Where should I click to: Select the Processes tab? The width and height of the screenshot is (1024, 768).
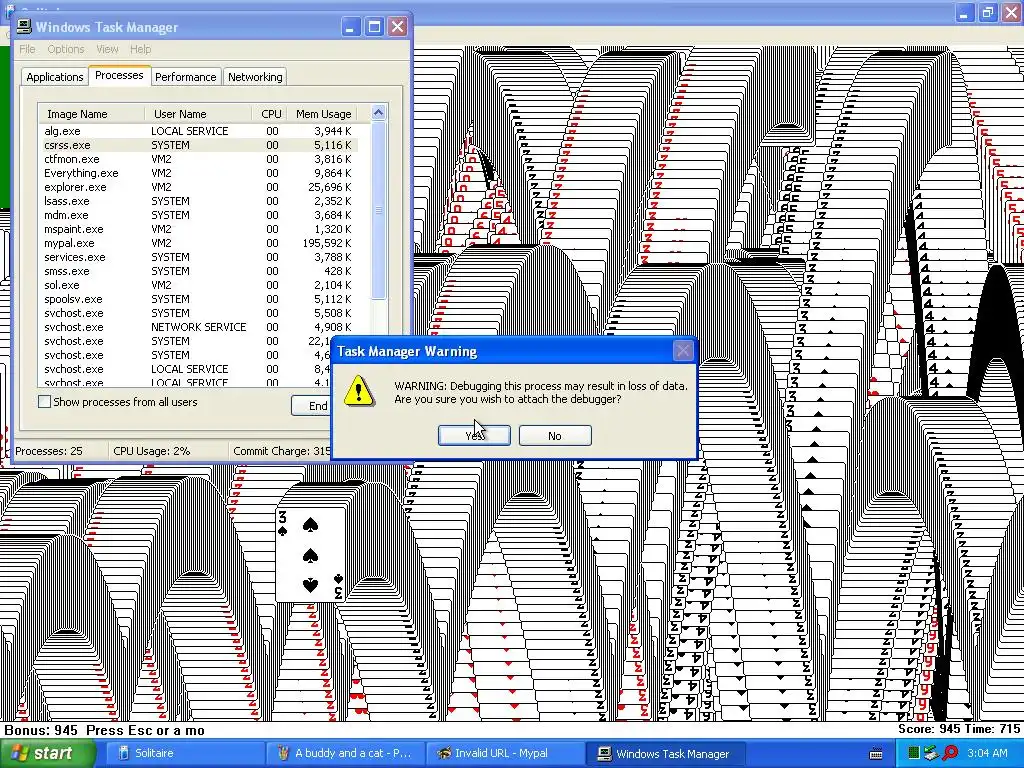pyautogui.click(x=119, y=75)
